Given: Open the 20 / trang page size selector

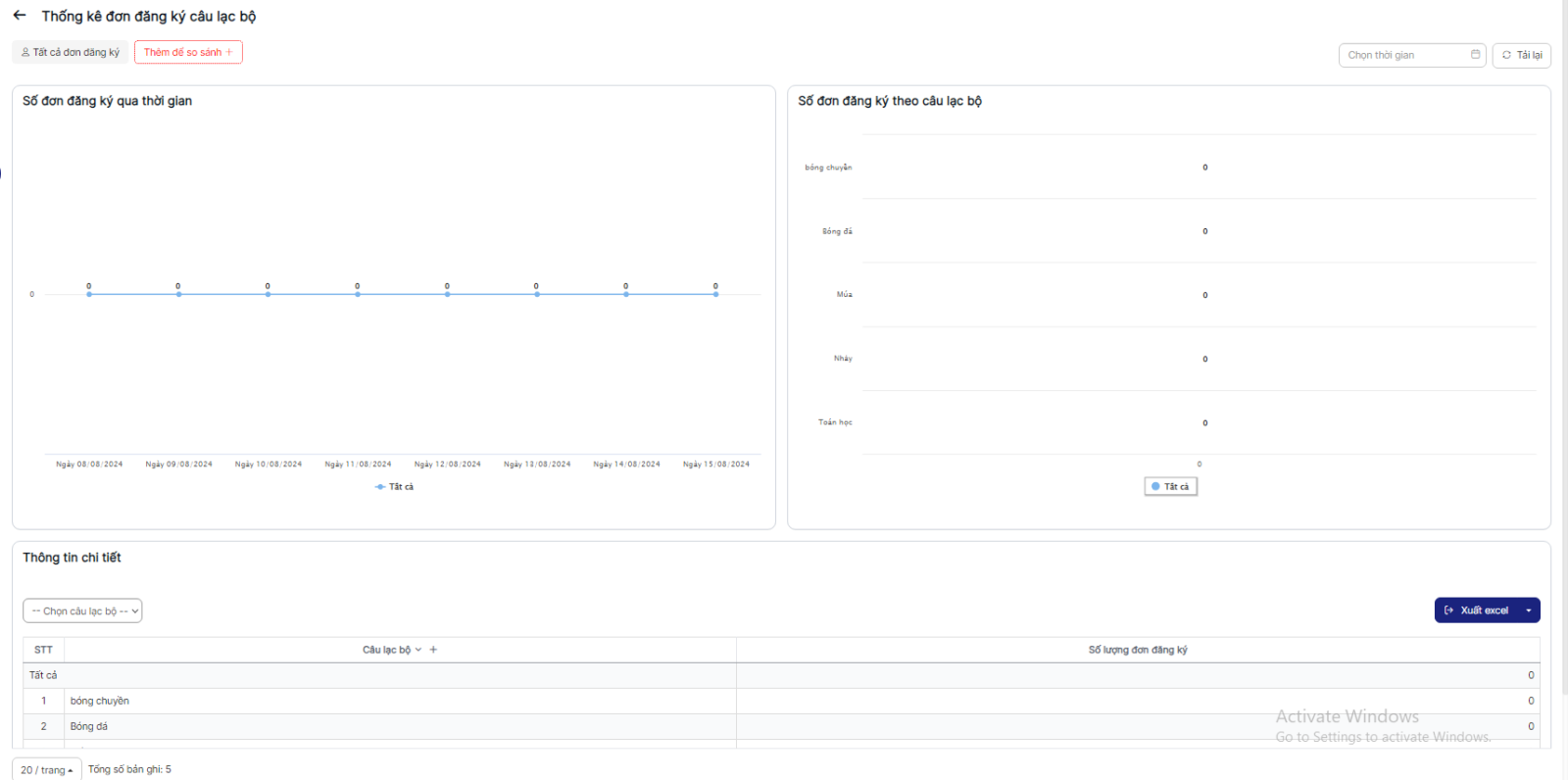Looking at the screenshot, I should pos(46,769).
